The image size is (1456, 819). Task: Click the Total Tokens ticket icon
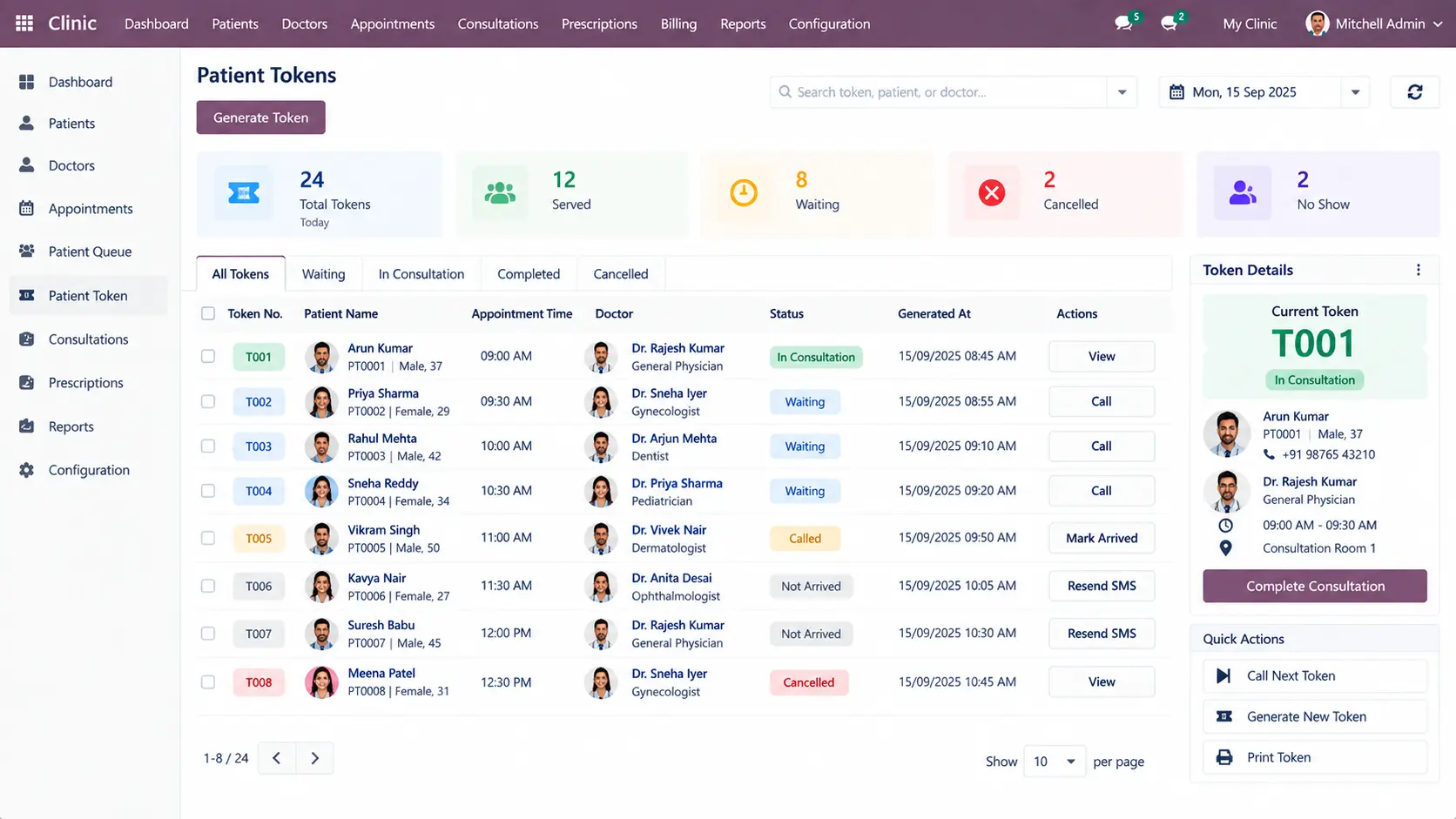click(x=243, y=193)
